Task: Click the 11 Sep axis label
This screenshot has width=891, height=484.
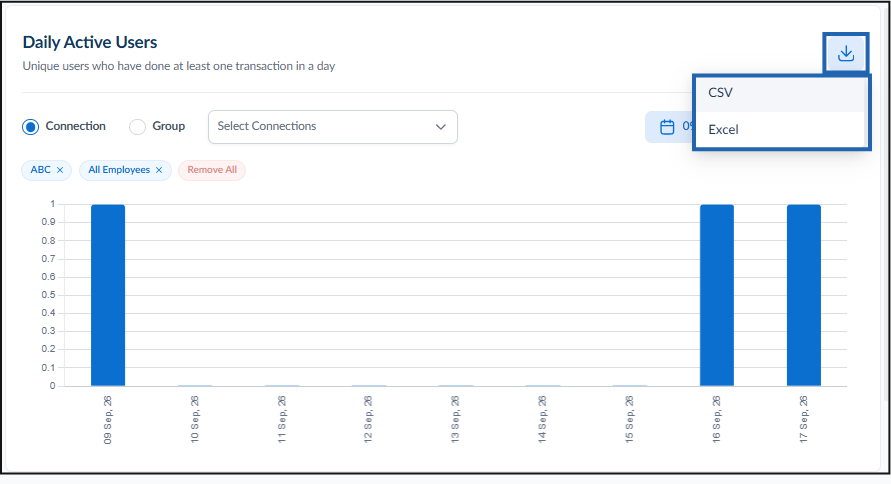Action: click(281, 419)
